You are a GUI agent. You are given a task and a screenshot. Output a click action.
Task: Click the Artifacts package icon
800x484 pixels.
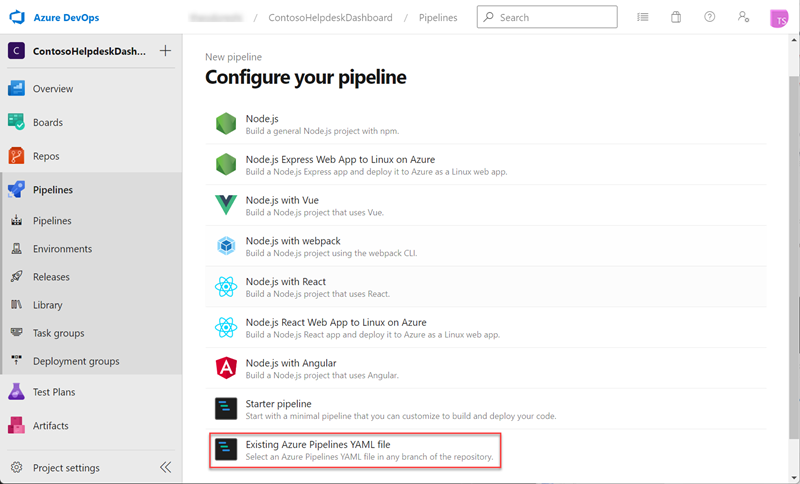[x=16, y=425]
